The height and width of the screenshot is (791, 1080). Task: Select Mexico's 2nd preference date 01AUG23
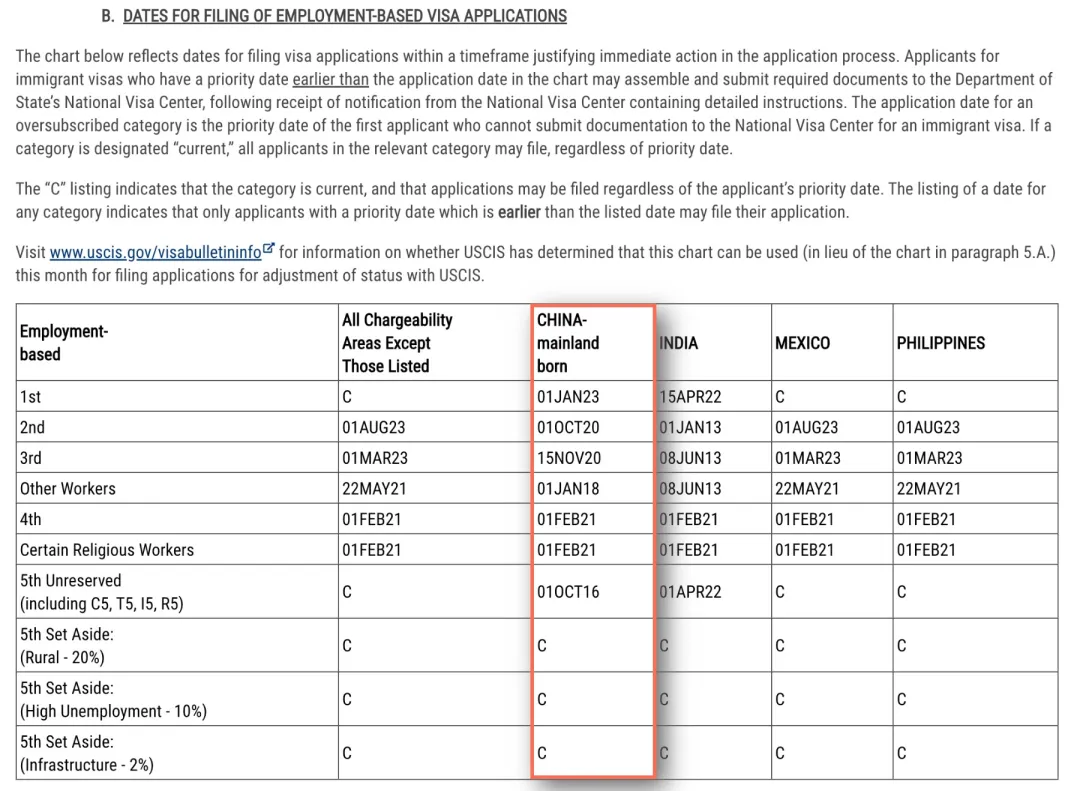(807, 427)
